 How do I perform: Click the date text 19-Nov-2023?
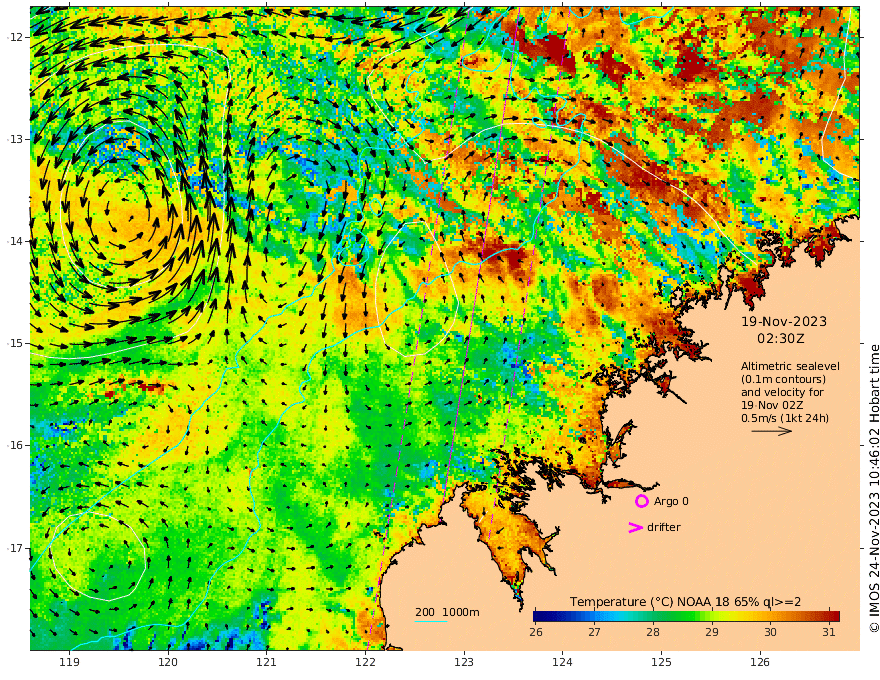click(x=784, y=321)
